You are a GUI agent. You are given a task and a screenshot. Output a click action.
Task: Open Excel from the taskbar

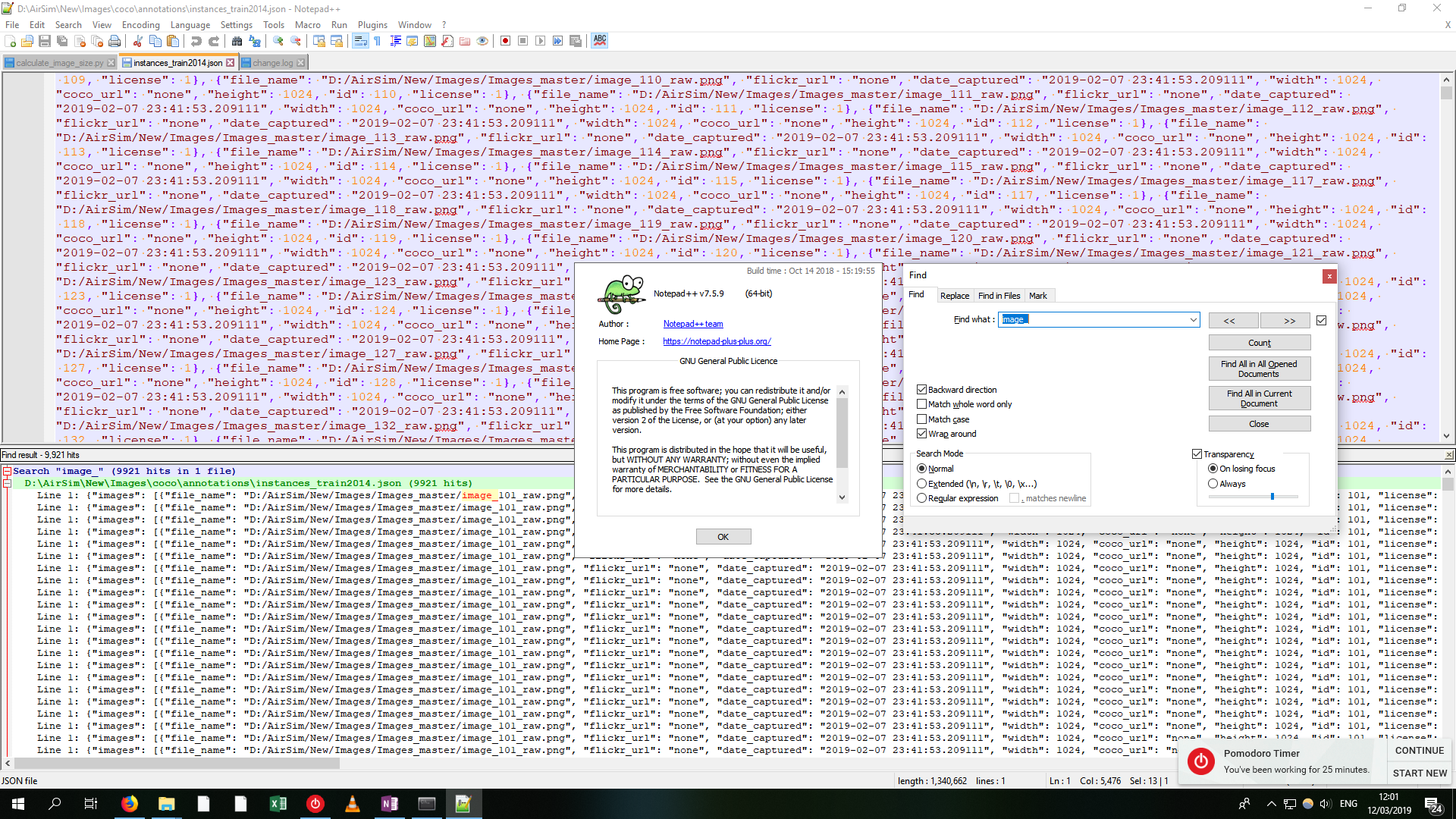278,803
